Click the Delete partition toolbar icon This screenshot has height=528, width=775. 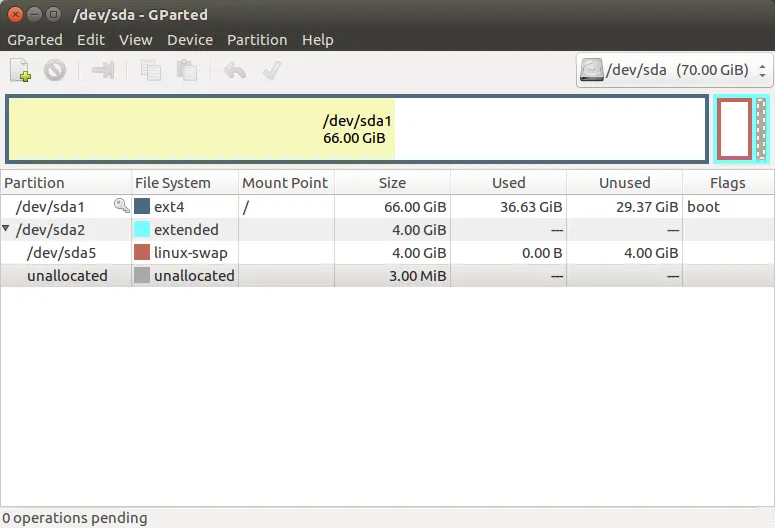(55, 70)
